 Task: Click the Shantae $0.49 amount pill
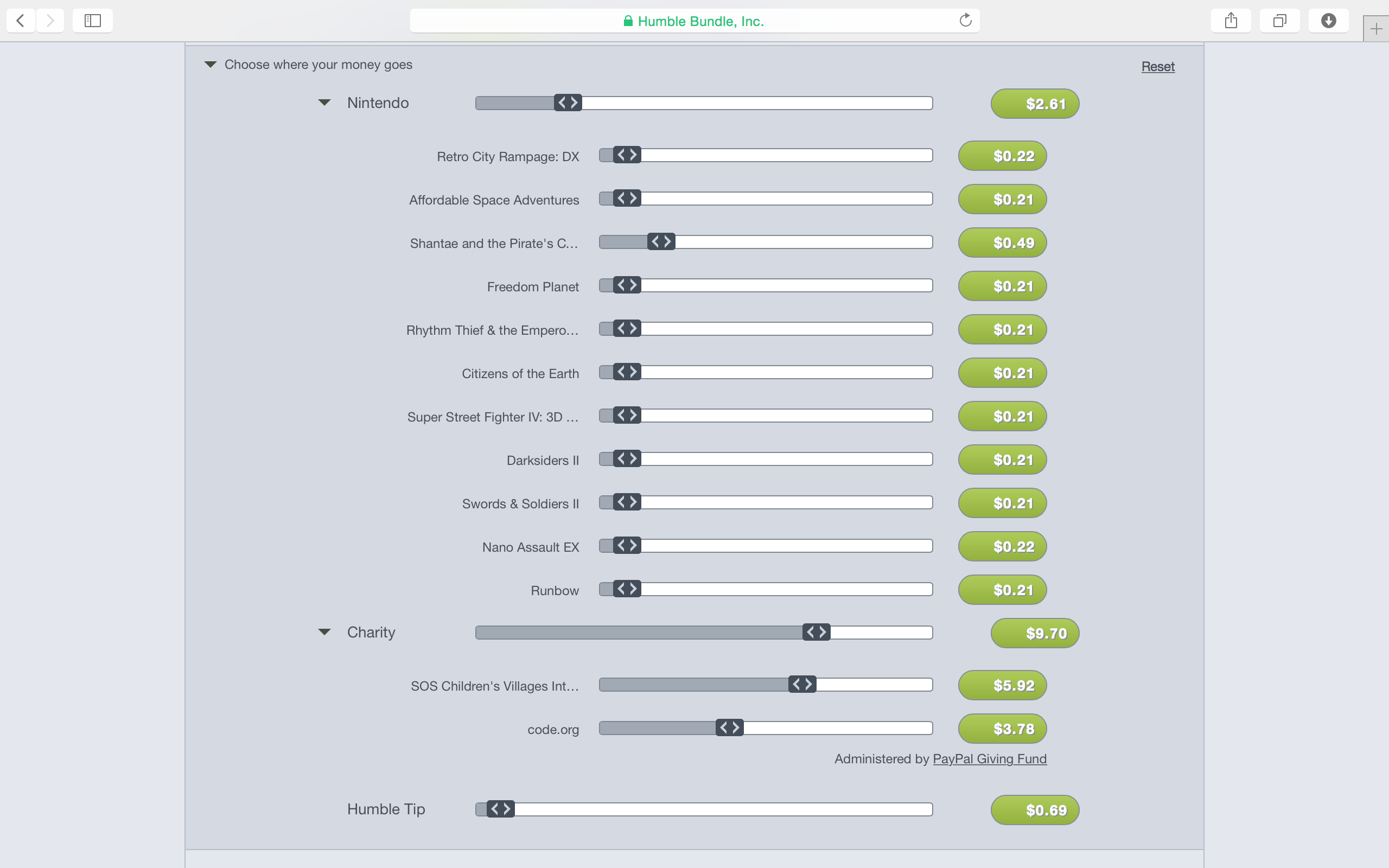click(1002, 243)
